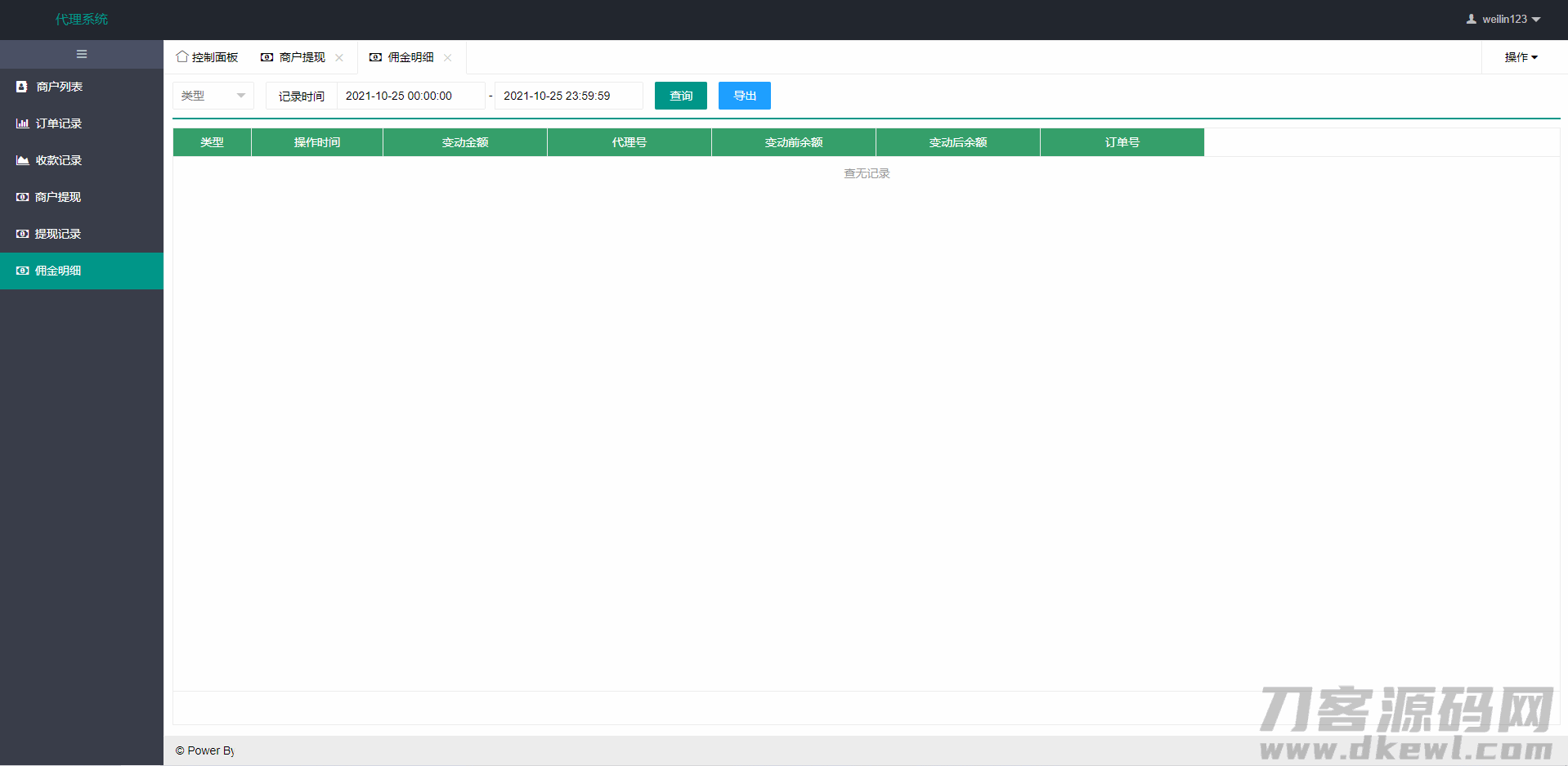1568x766 pixels.
Task: Click the blue 导出 button
Action: pyautogui.click(x=744, y=96)
